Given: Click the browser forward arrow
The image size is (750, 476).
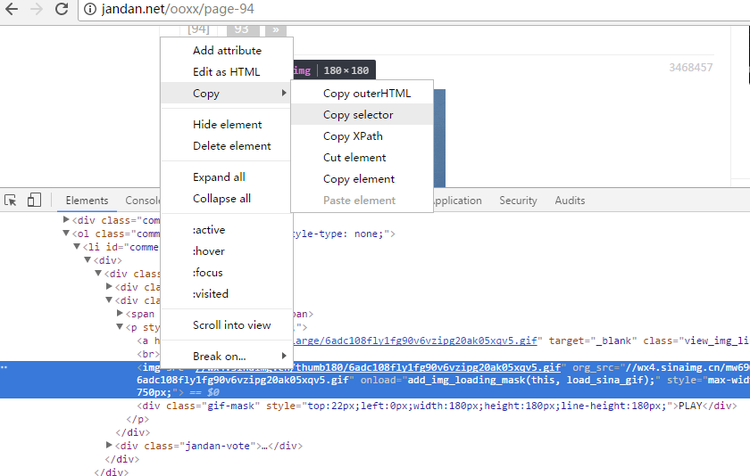Looking at the screenshot, I should tap(37, 9).
